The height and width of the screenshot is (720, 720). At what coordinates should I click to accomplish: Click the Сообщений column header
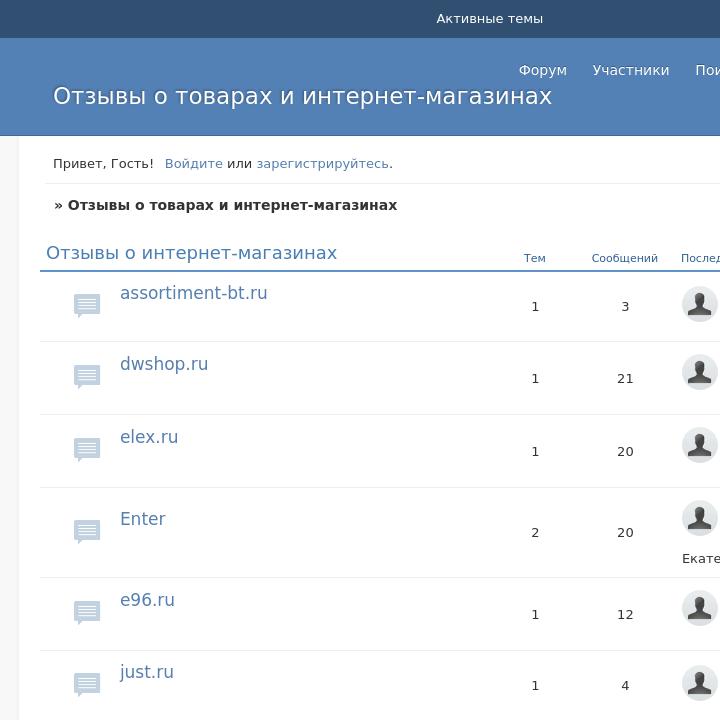click(624, 259)
